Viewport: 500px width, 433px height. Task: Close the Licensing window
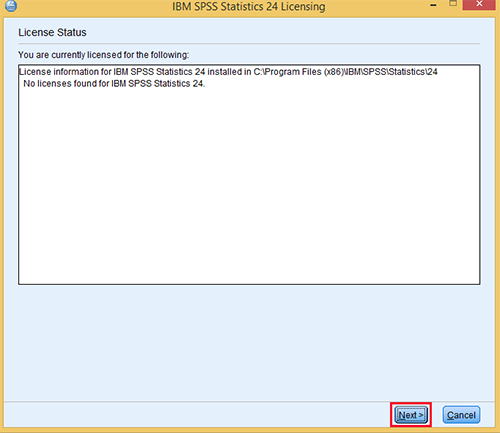479,5
